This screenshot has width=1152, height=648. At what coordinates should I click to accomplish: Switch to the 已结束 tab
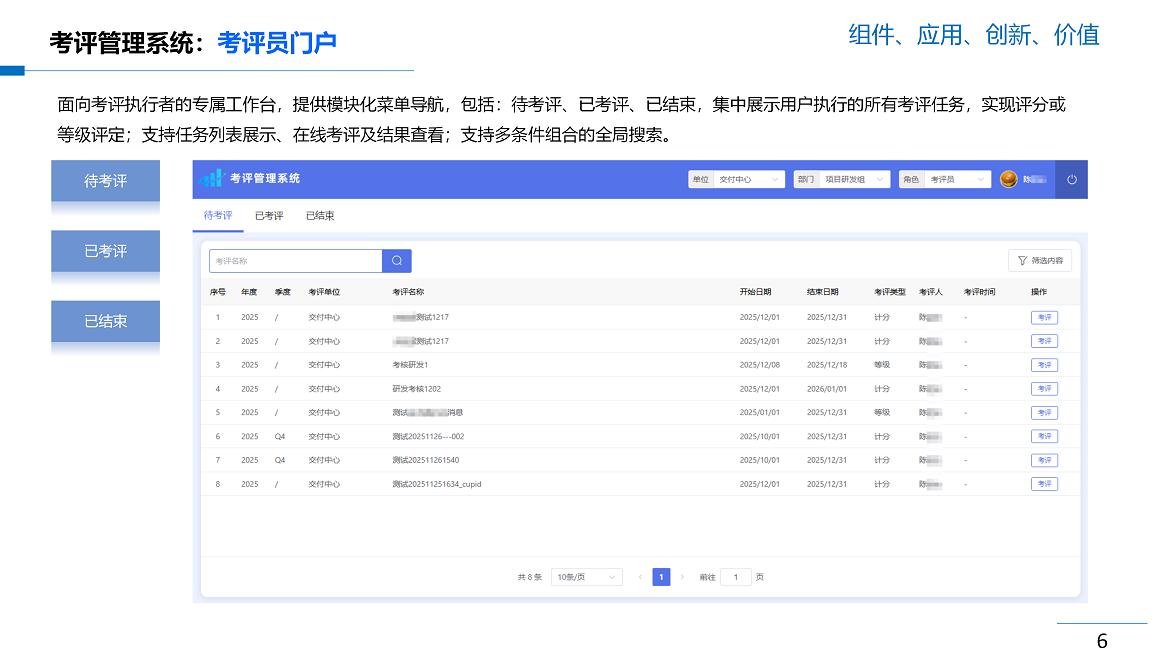(320, 216)
